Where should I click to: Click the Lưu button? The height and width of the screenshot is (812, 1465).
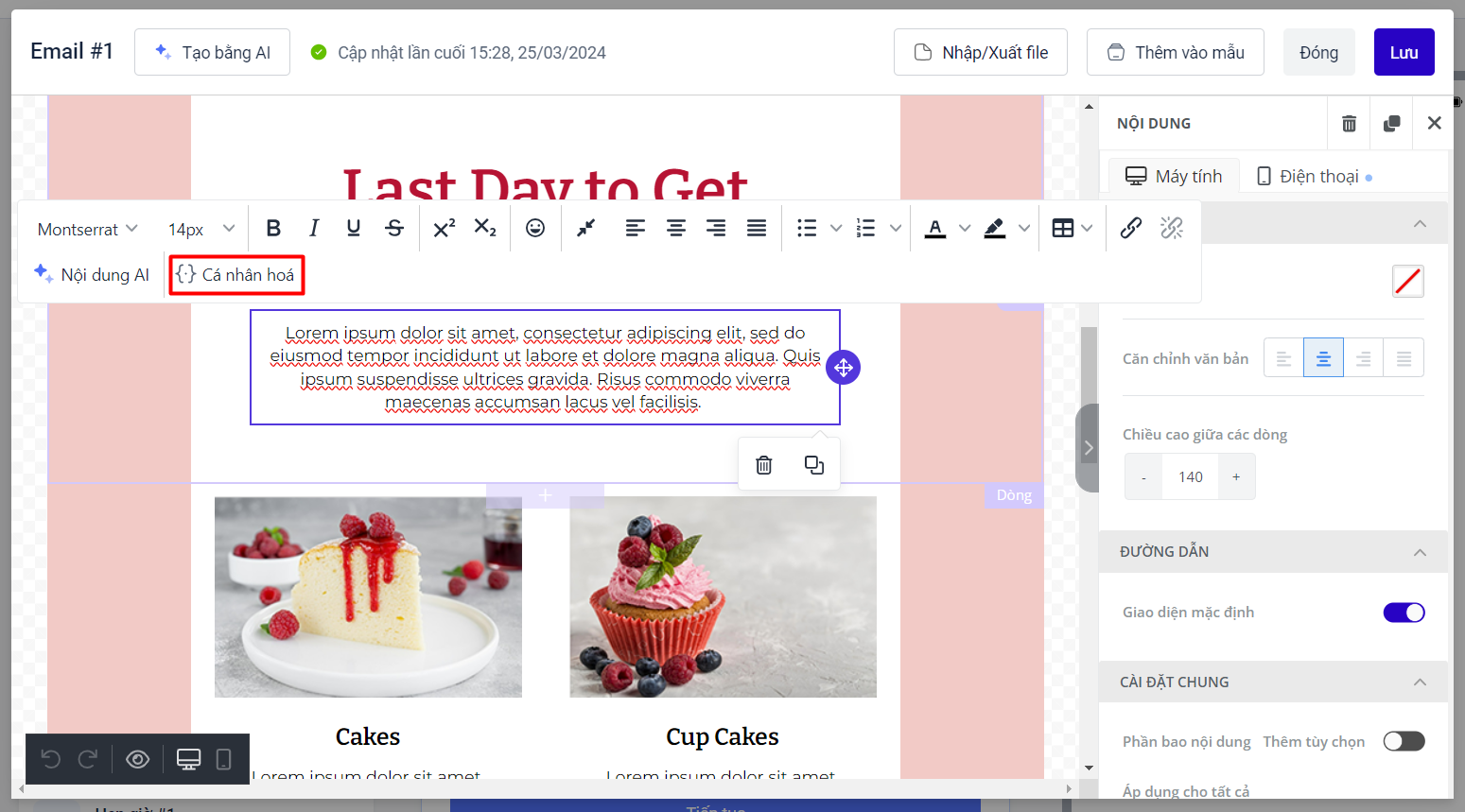click(1404, 52)
